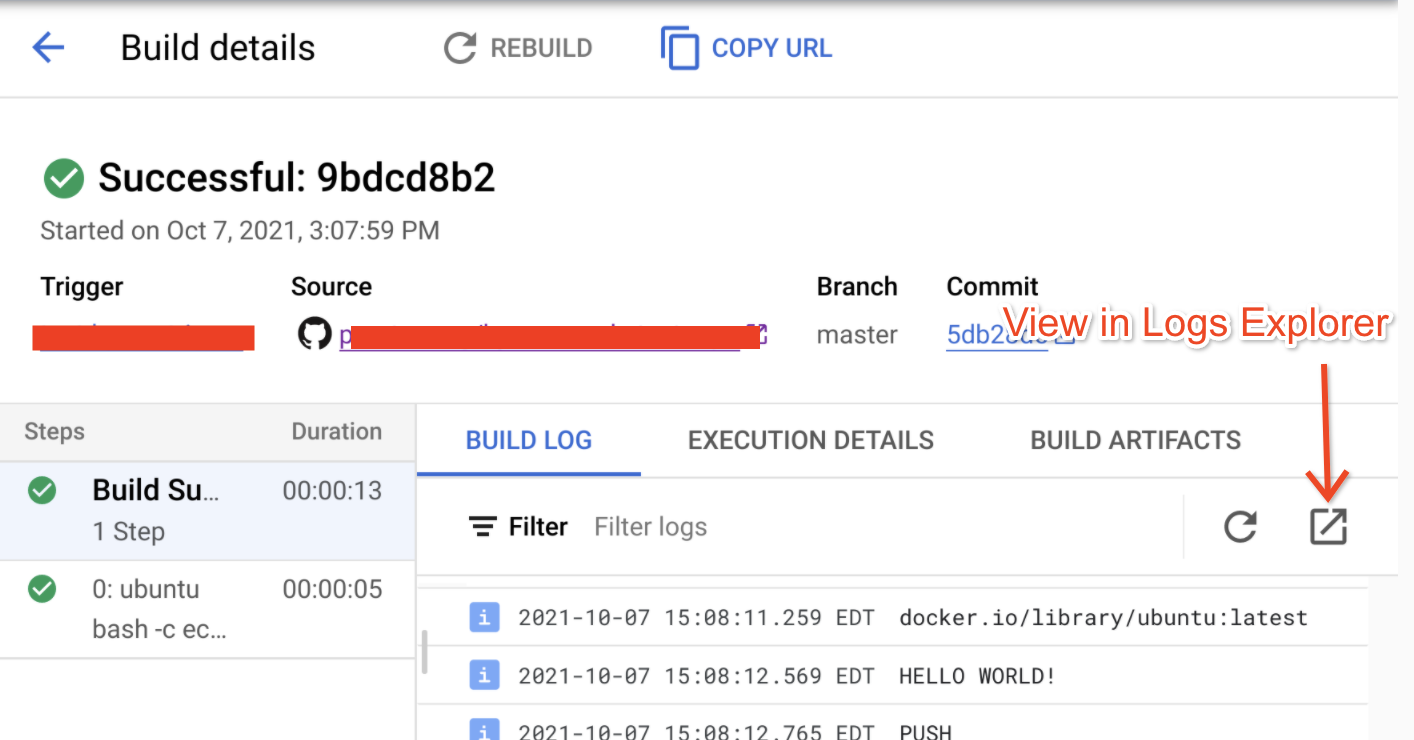Viewport: 1414px width, 740px height.
Task: Click the REBUILD button
Action: pos(518,47)
